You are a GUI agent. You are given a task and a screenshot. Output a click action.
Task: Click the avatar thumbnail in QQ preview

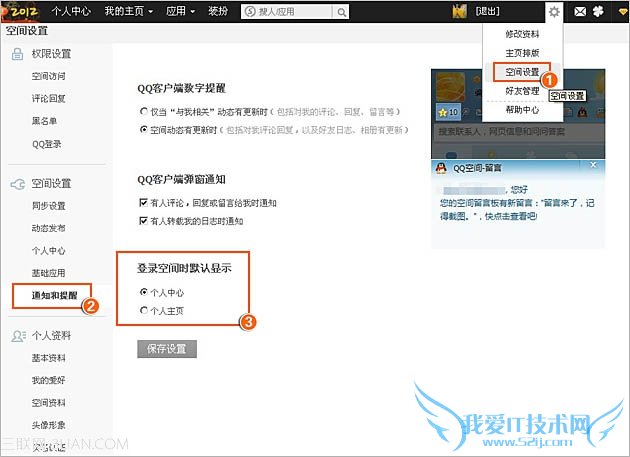click(x=450, y=87)
